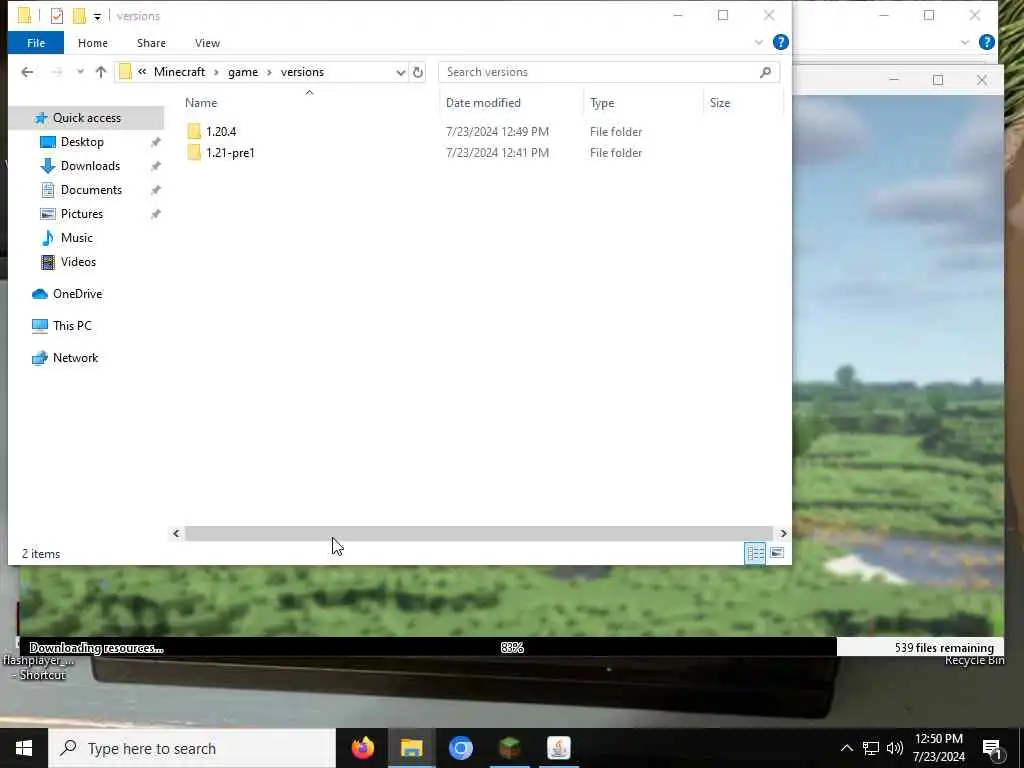The height and width of the screenshot is (768, 1024).
Task: Open This PC in navigation pane
Action: pyautogui.click(x=72, y=325)
